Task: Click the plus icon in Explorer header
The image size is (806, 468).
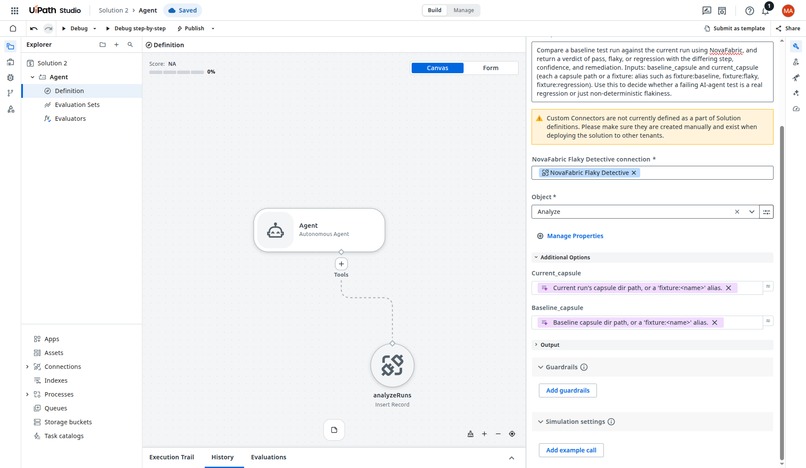Action: [x=116, y=45]
